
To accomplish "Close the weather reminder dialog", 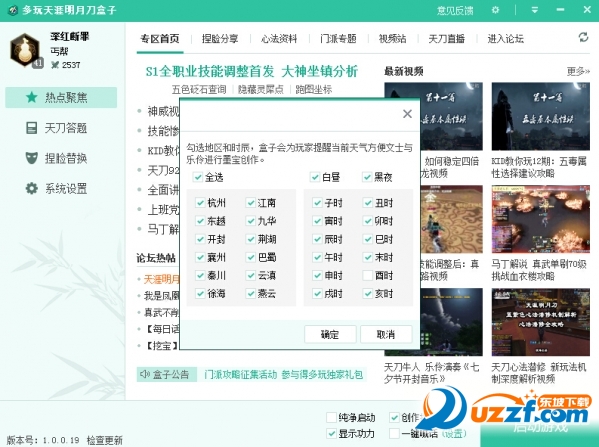I will [407, 114].
